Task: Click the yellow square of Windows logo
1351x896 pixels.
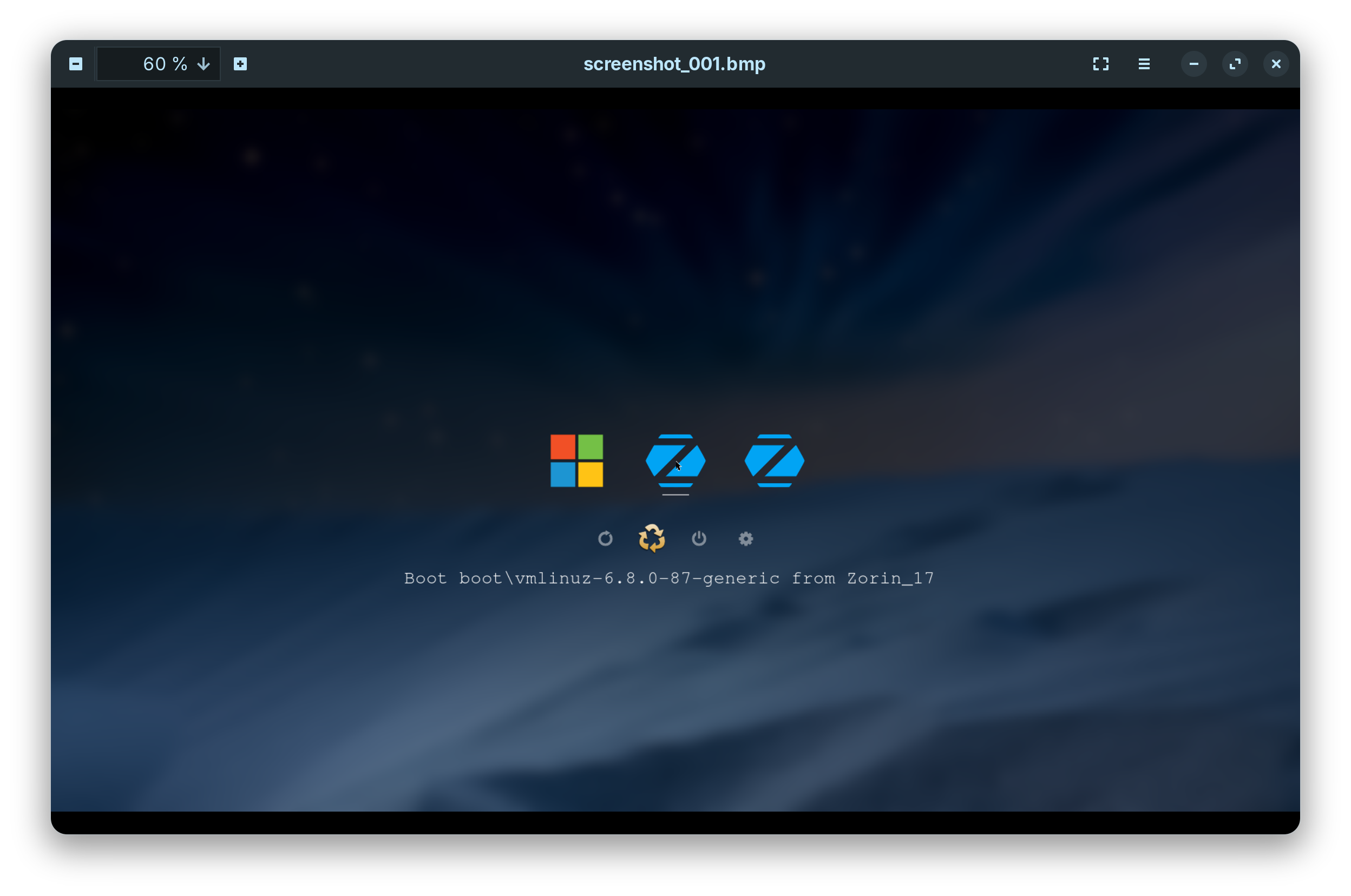Action: point(591,475)
